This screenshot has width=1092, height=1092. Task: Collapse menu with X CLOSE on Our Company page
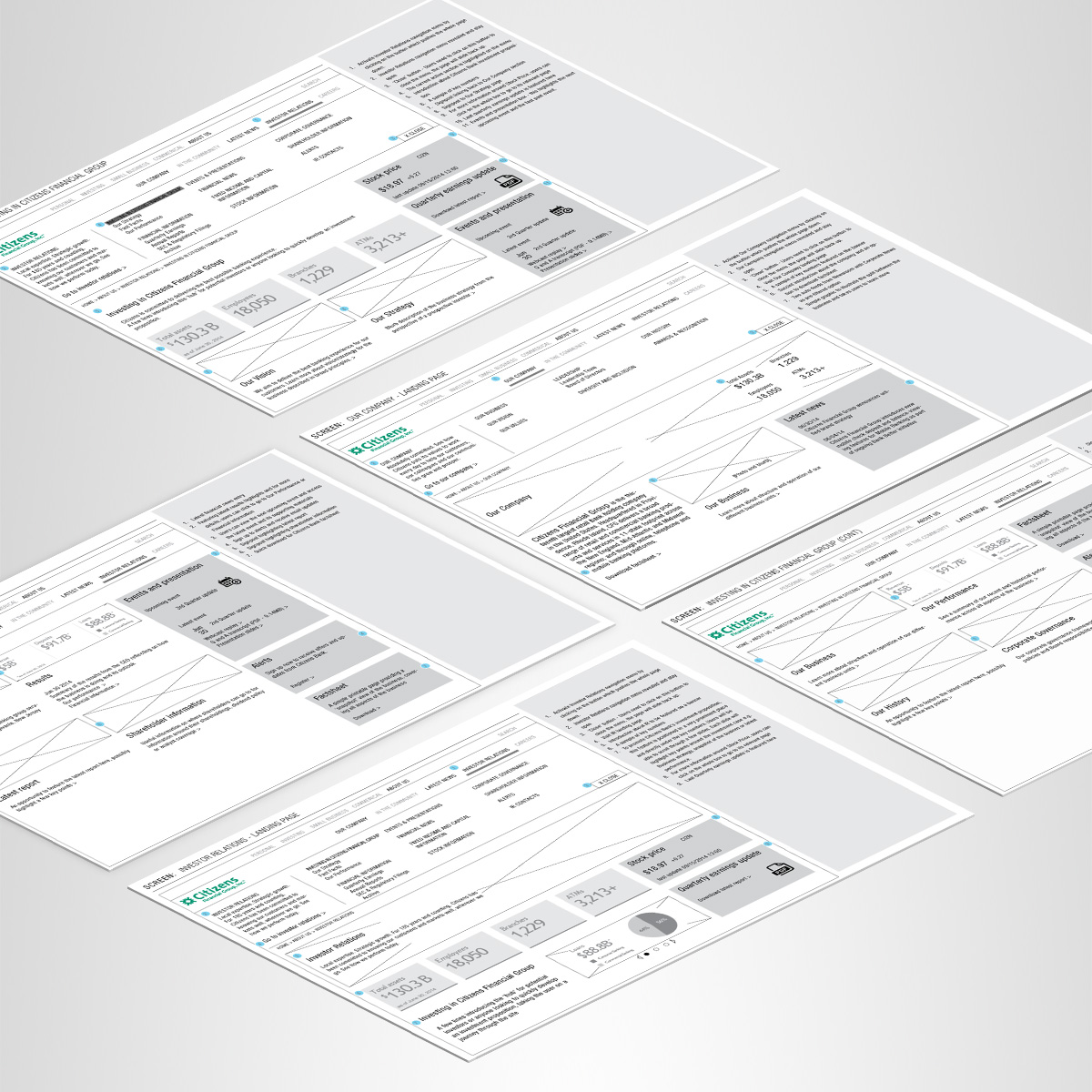[x=773, y=326]
